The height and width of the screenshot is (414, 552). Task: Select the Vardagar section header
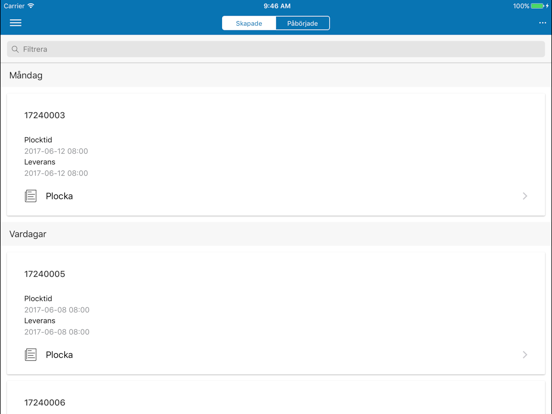pos(276,234)
